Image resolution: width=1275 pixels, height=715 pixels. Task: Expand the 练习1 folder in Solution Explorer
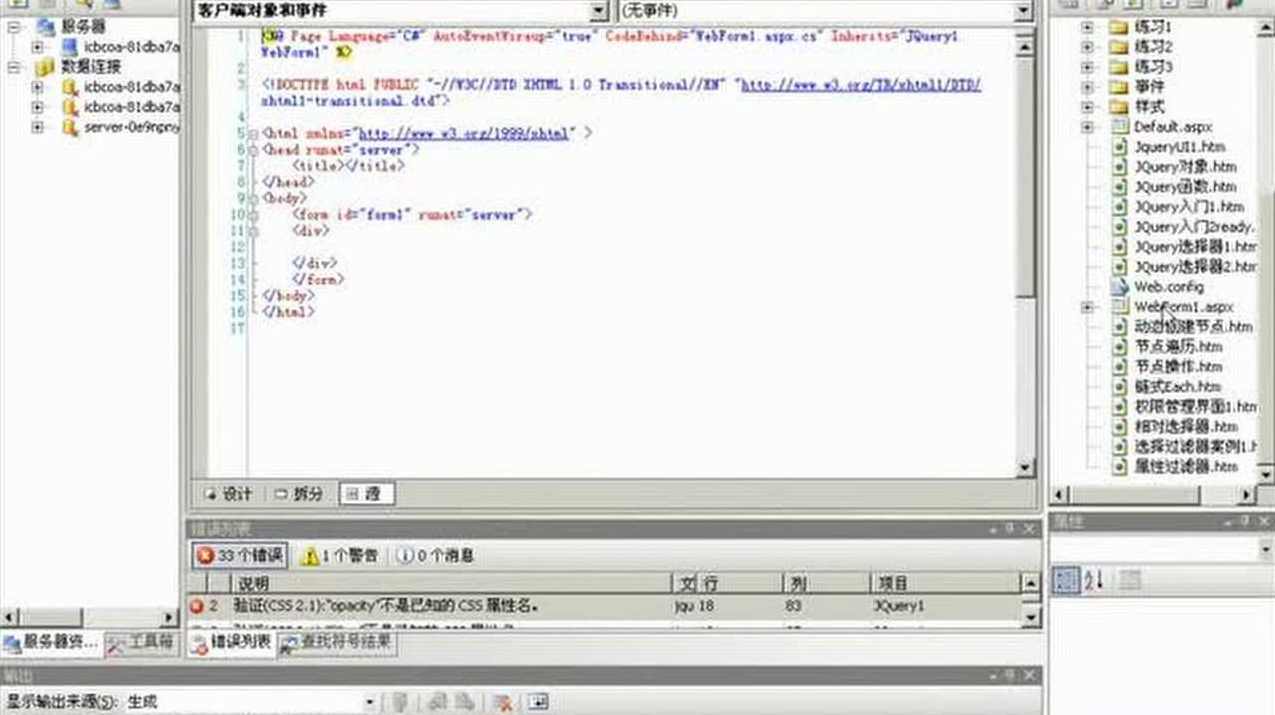pyautogui.click(x=1086, y=26)
